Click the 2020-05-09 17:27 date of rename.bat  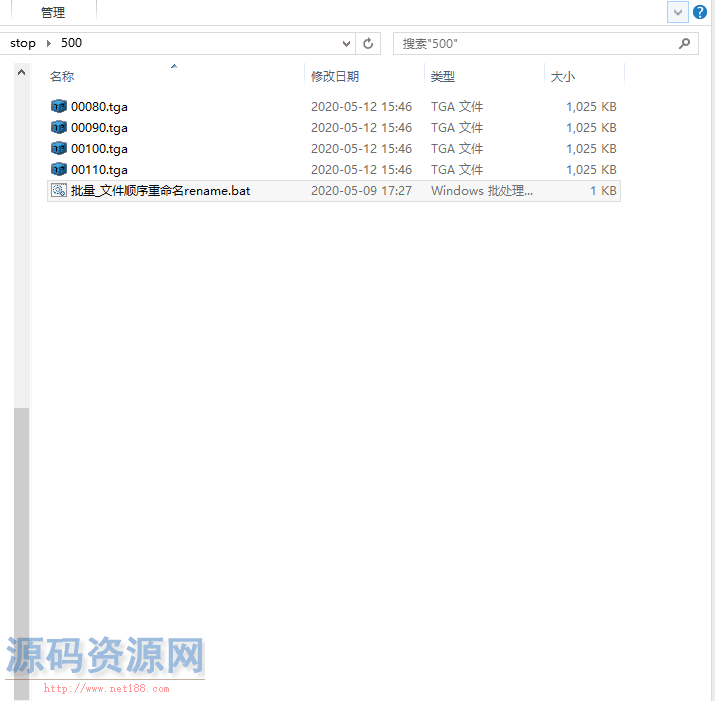pyautogui.click(x=361, y=191)
